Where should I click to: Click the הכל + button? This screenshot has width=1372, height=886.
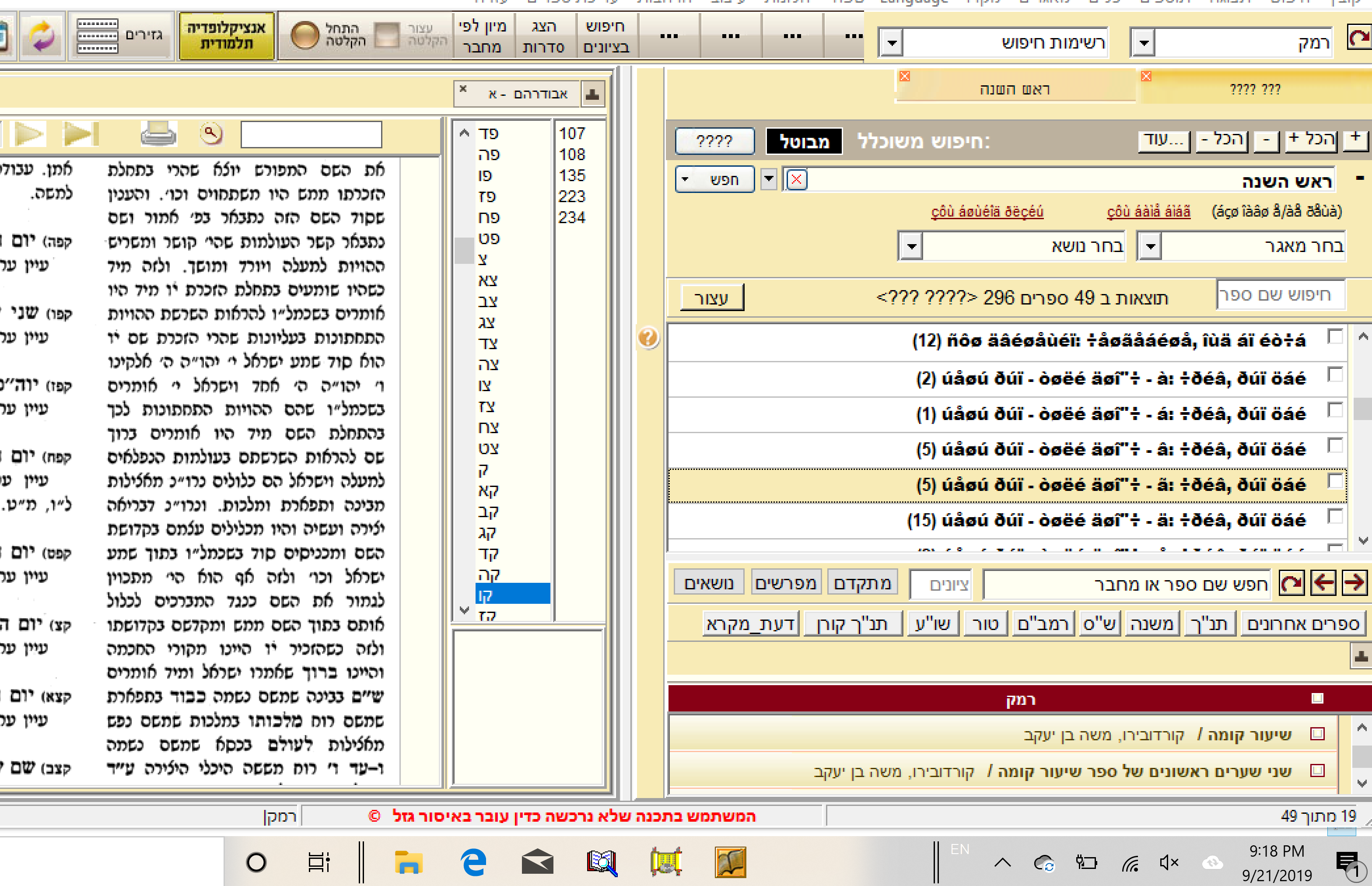tap(1310, 140)
